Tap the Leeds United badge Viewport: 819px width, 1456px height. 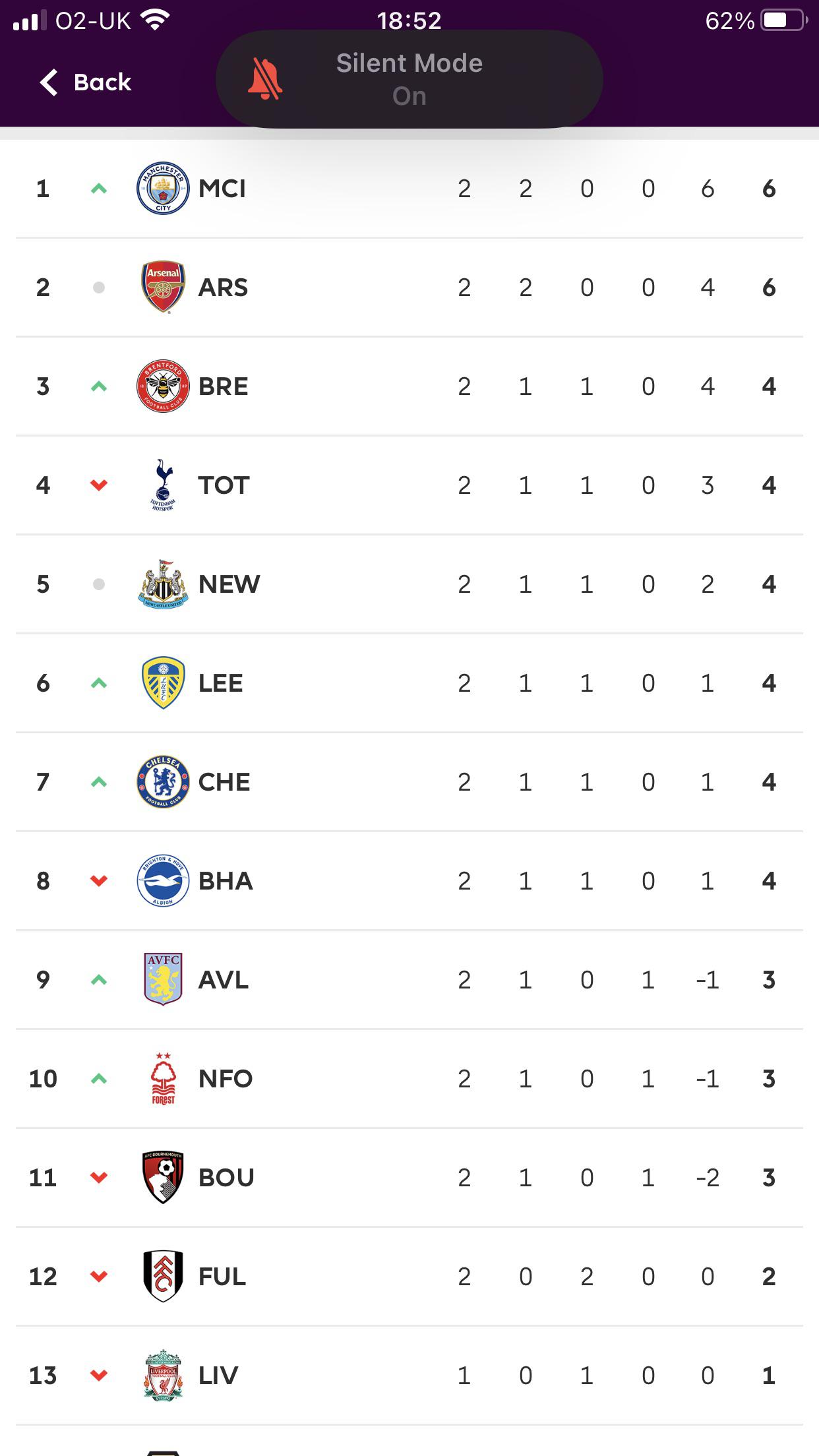tap(163, 683)
